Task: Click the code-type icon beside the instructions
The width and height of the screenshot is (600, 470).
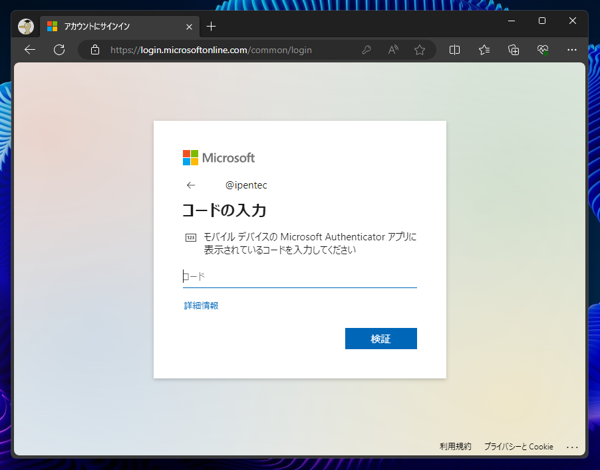Action: [x=191, y=238]
